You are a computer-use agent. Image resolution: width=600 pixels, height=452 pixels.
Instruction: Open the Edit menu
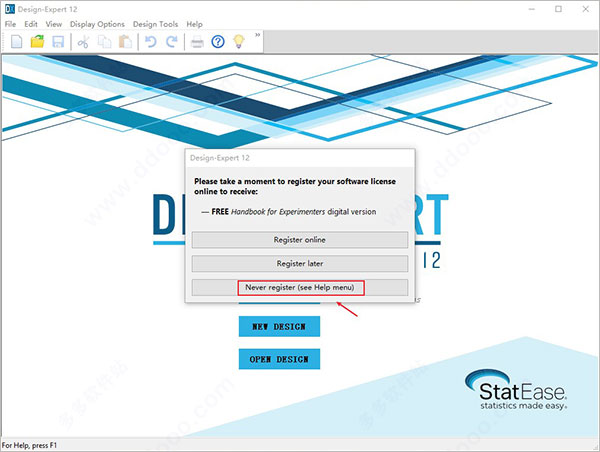pyautogui.click(x=31, y=24)
